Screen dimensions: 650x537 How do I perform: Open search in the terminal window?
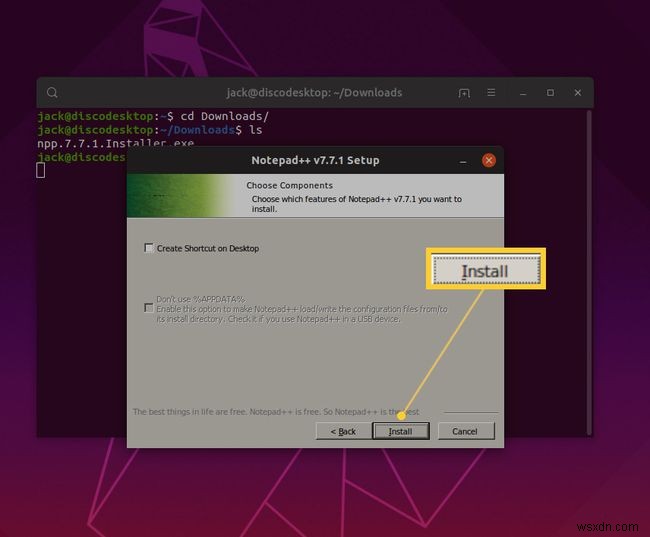(52, 92)
